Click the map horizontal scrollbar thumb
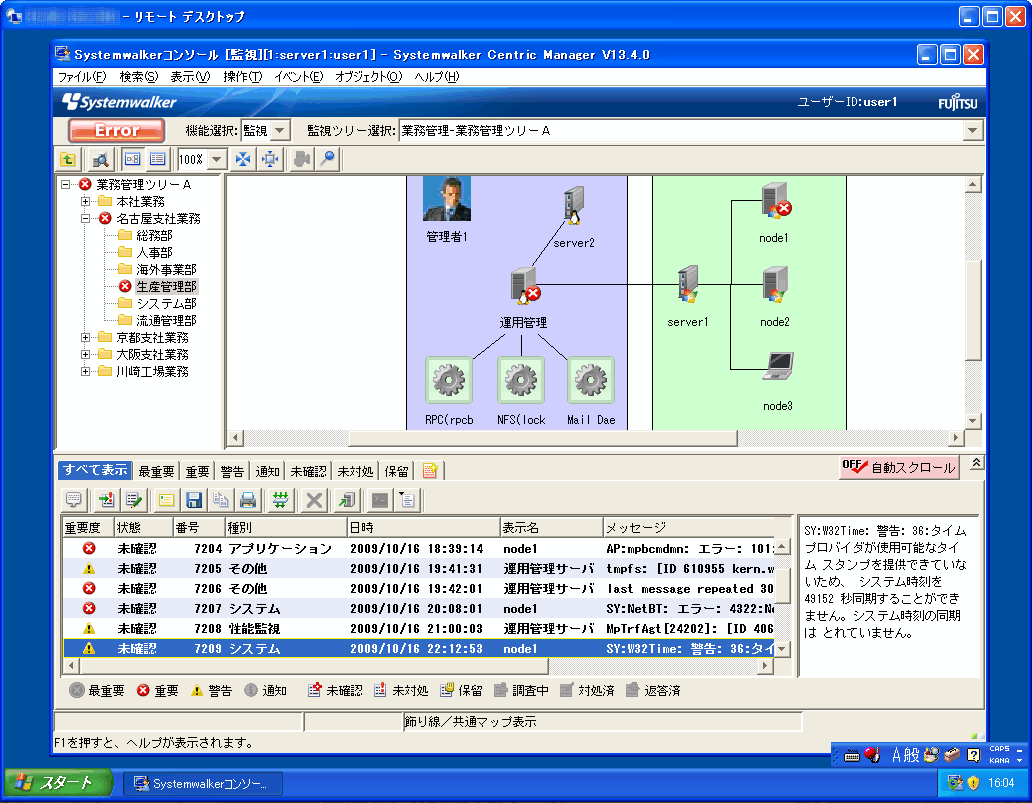Image resolution: width=1032 pixels, height=803 pixels. coord(542,438)
